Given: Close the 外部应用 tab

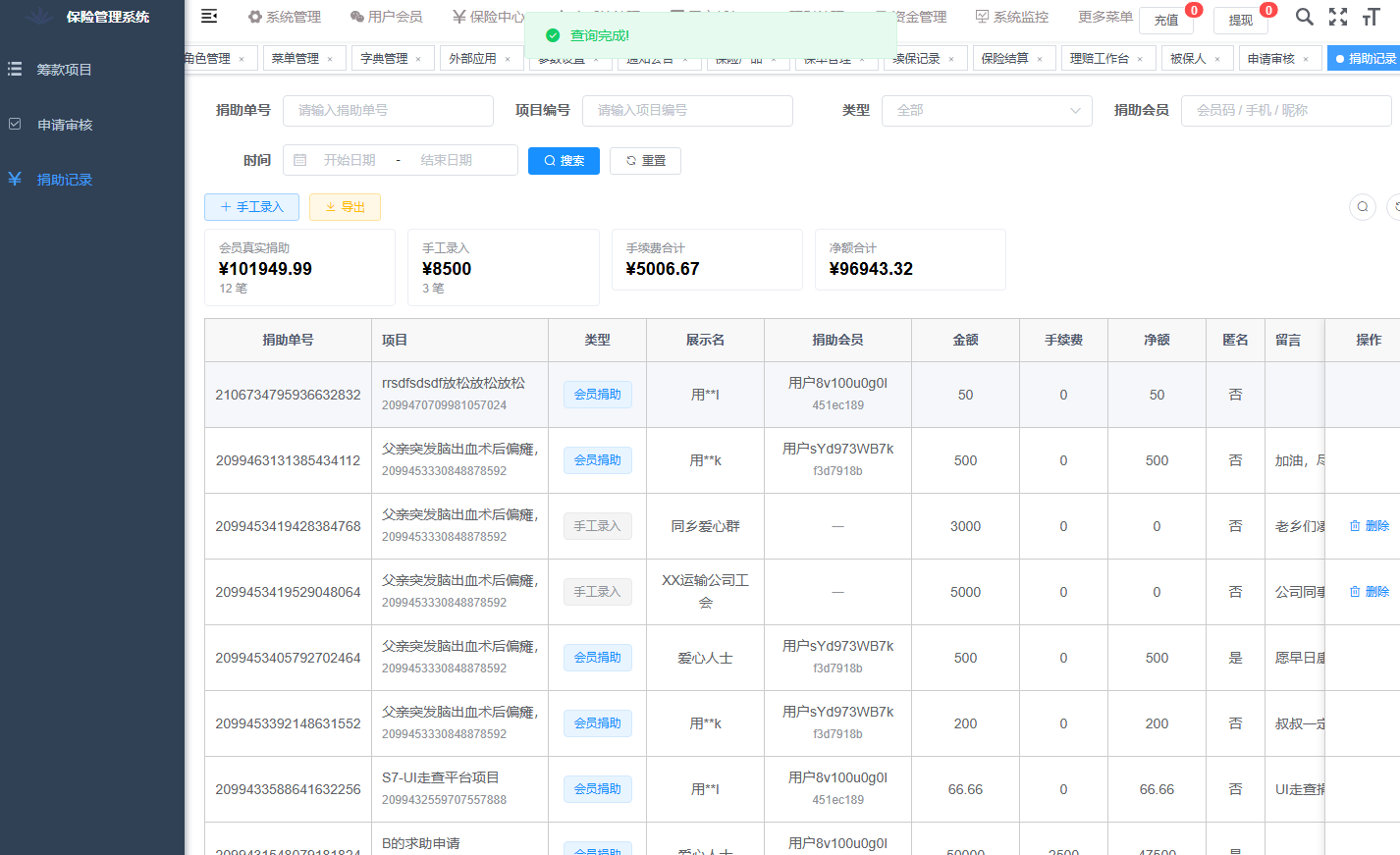Looking at the screenshot, I should click(x=508, y=59).
